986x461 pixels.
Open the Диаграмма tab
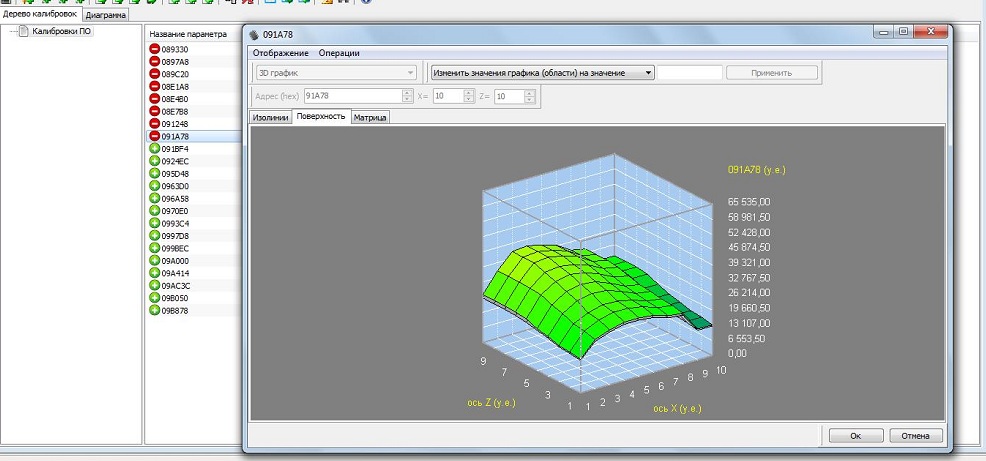click(x=106, y=16)
